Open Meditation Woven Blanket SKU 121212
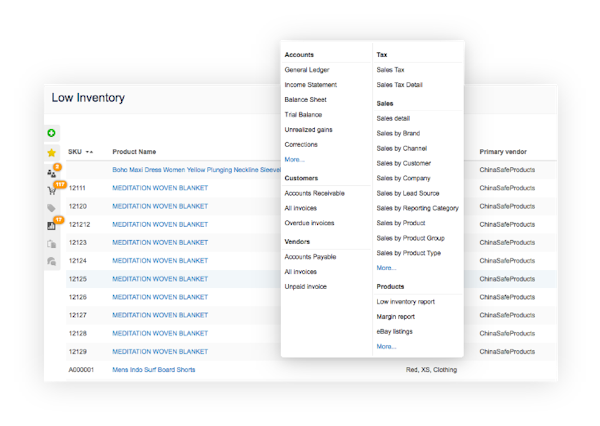The image size is (600, 426). pos(160,224)
